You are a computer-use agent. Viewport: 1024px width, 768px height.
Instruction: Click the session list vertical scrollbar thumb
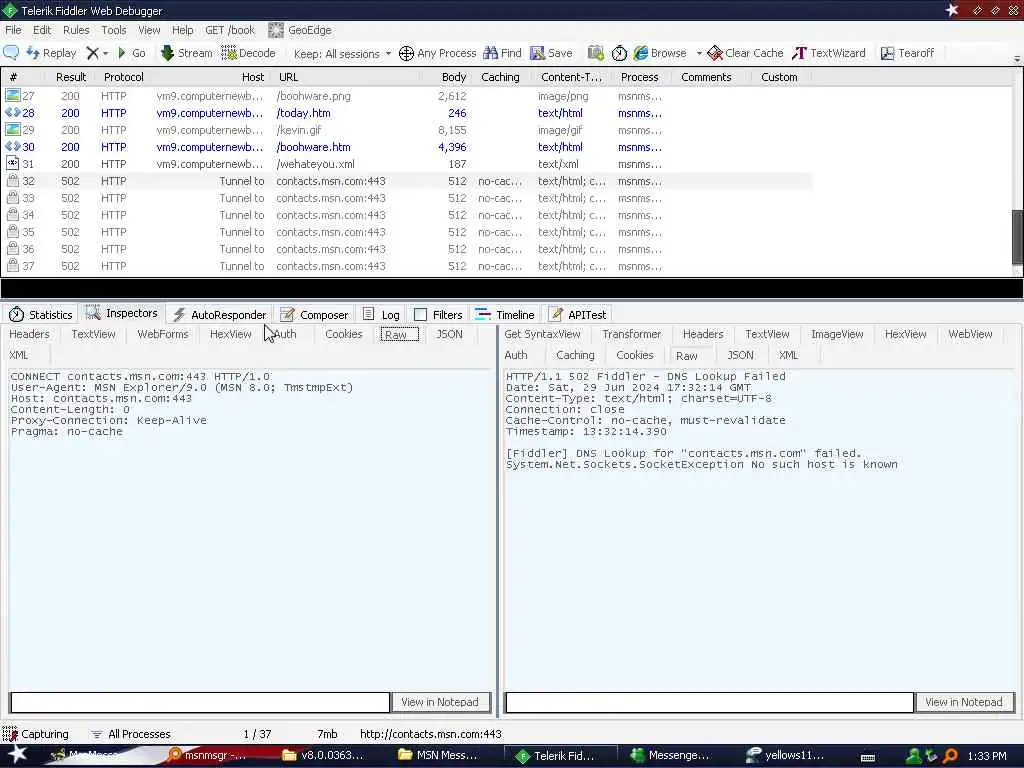coord(1017,236)
